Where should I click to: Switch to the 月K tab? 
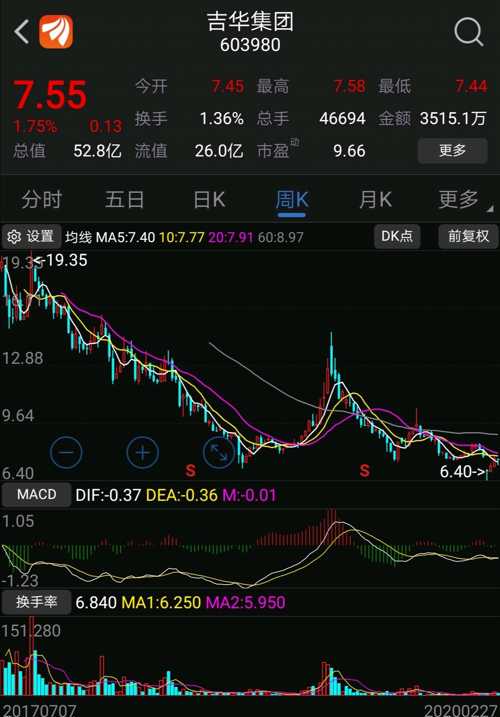point(375,200)
